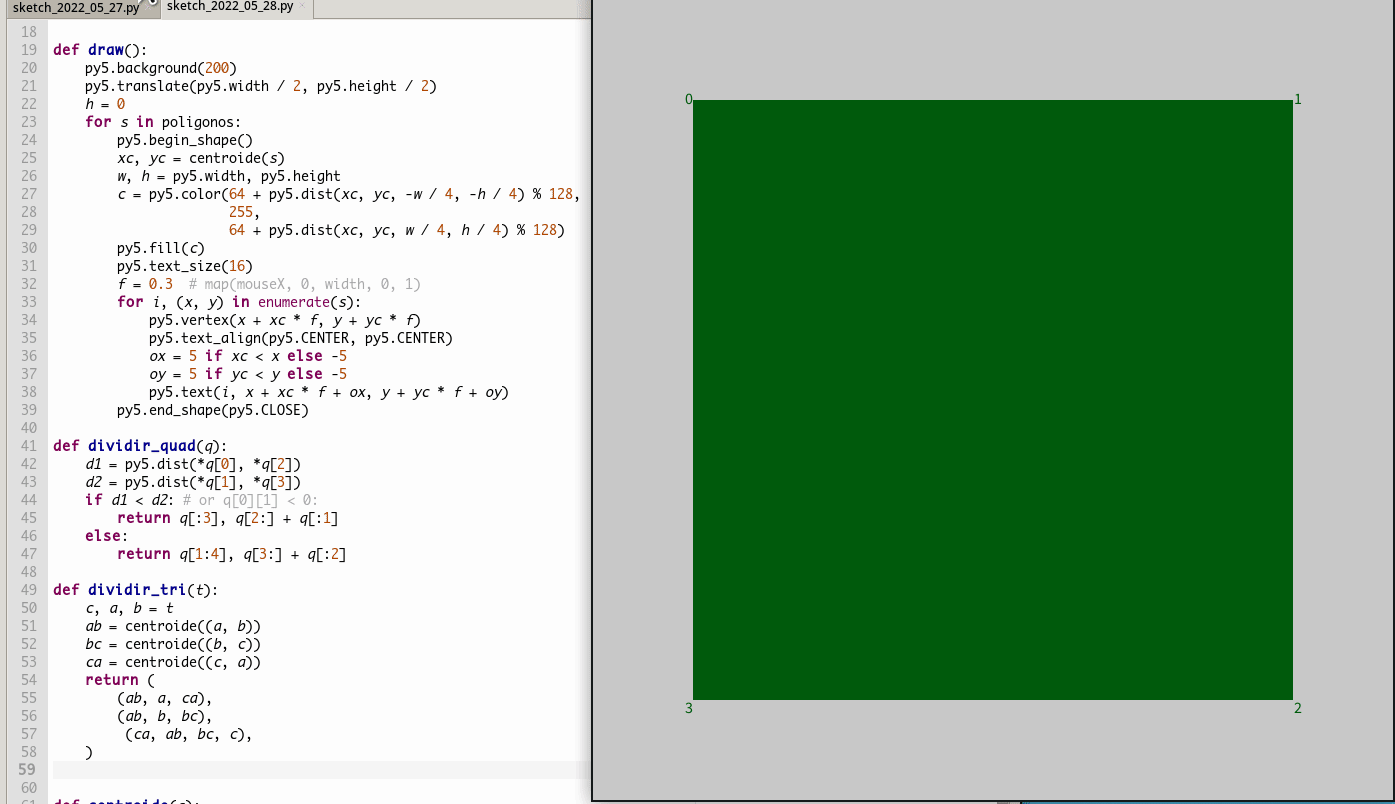This screenshot has height=804, width=1395.
Task: Click the '(ca, ab, bc, c),' tuple line
Action: coord(189,734)
